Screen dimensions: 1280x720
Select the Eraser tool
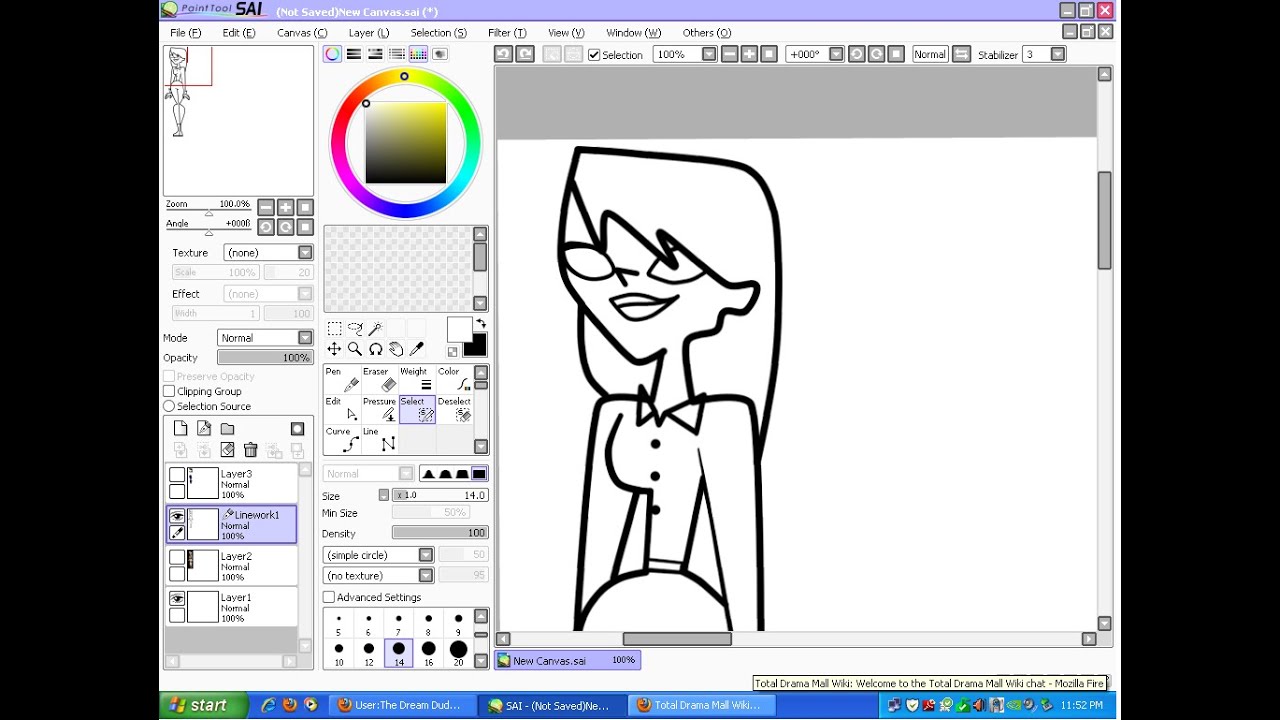(x=379, y=380)
